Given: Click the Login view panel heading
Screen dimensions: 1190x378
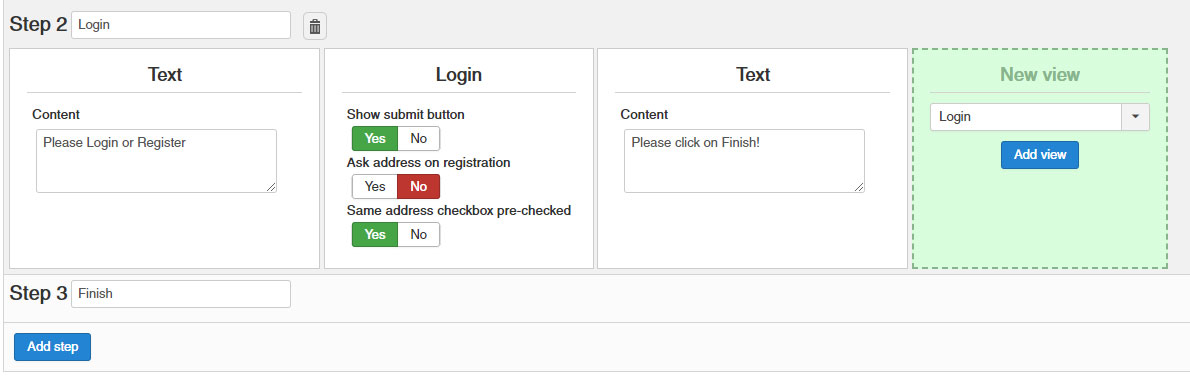Looking at the screenshot, I should click(458, 74).
